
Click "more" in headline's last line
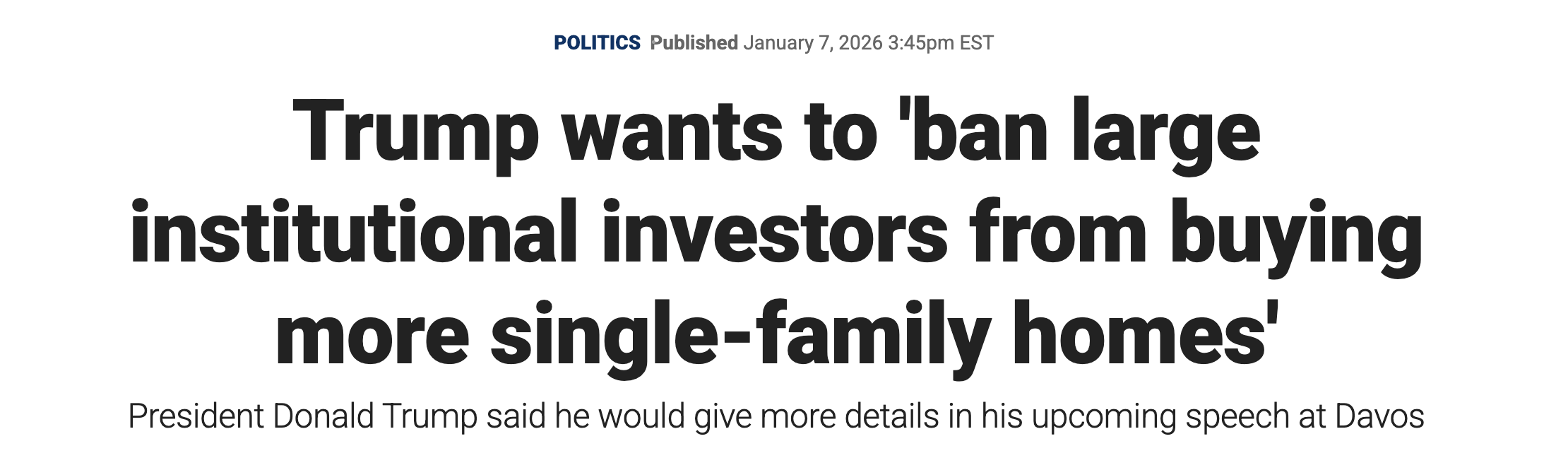[372, 334]
